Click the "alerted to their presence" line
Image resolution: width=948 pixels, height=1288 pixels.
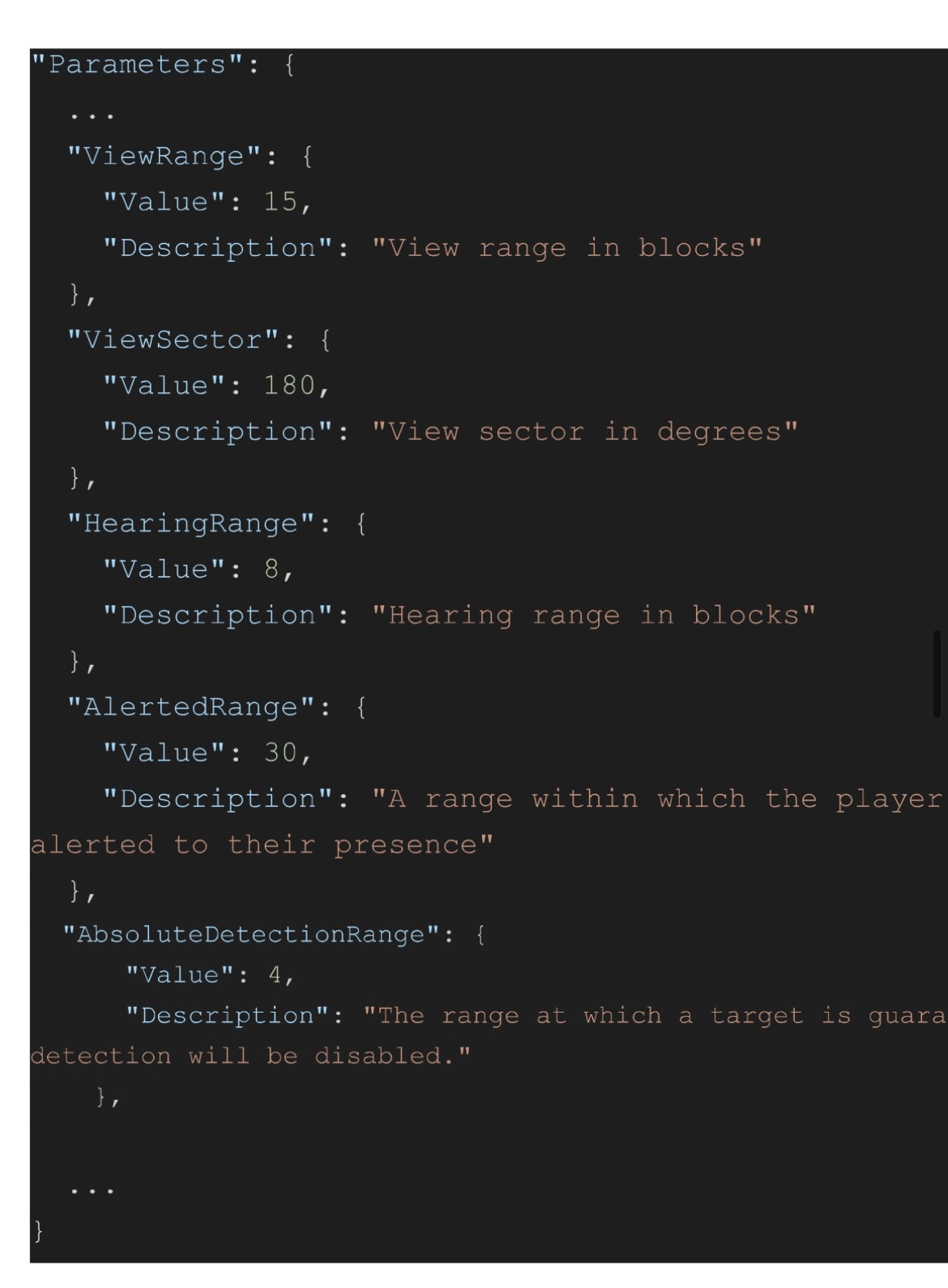(x=262, y=845)
